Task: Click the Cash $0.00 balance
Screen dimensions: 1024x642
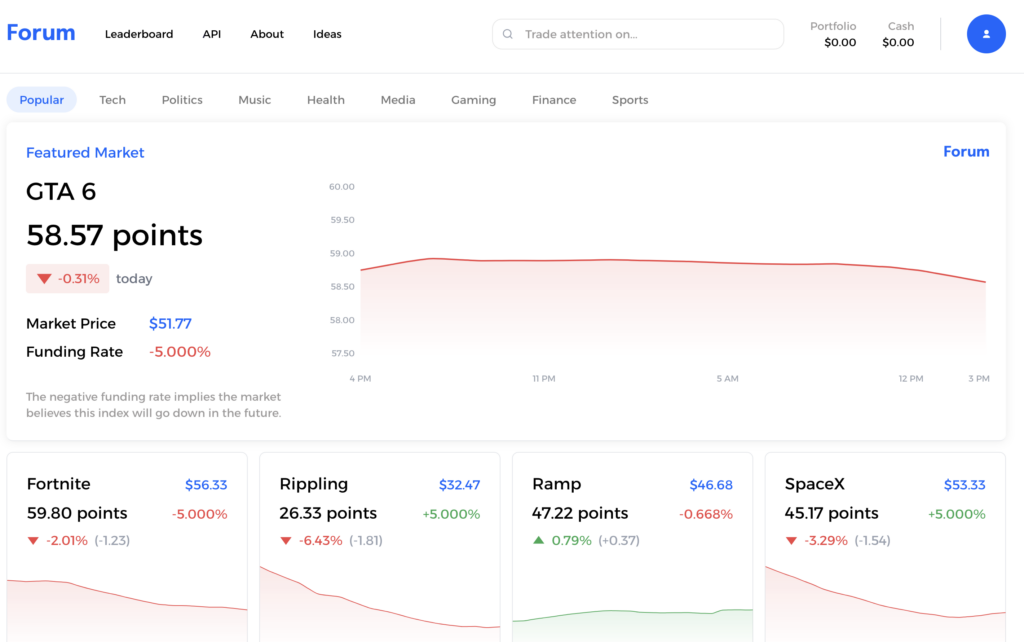Action: 898,34
